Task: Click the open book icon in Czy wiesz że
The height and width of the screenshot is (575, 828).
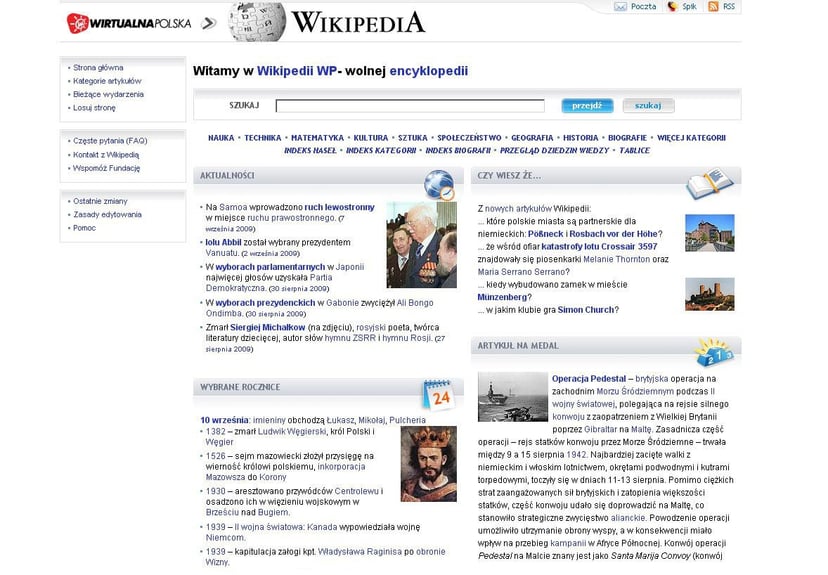Action: click(710, 183)
